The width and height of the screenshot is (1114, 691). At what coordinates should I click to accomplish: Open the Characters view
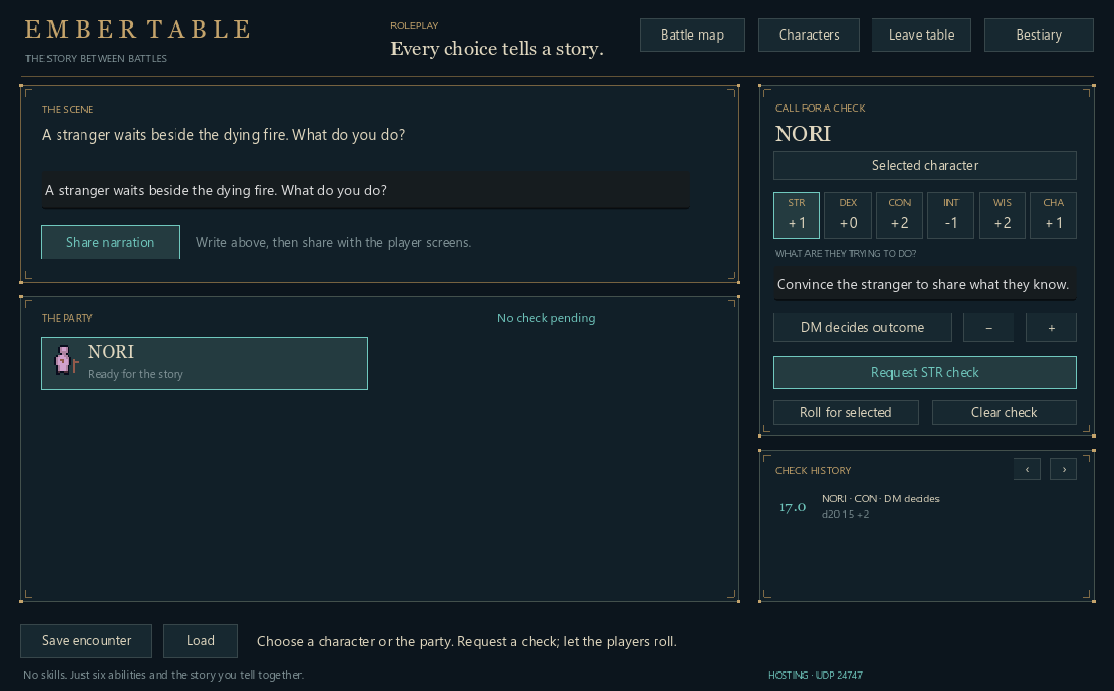[x=809, y=35]
